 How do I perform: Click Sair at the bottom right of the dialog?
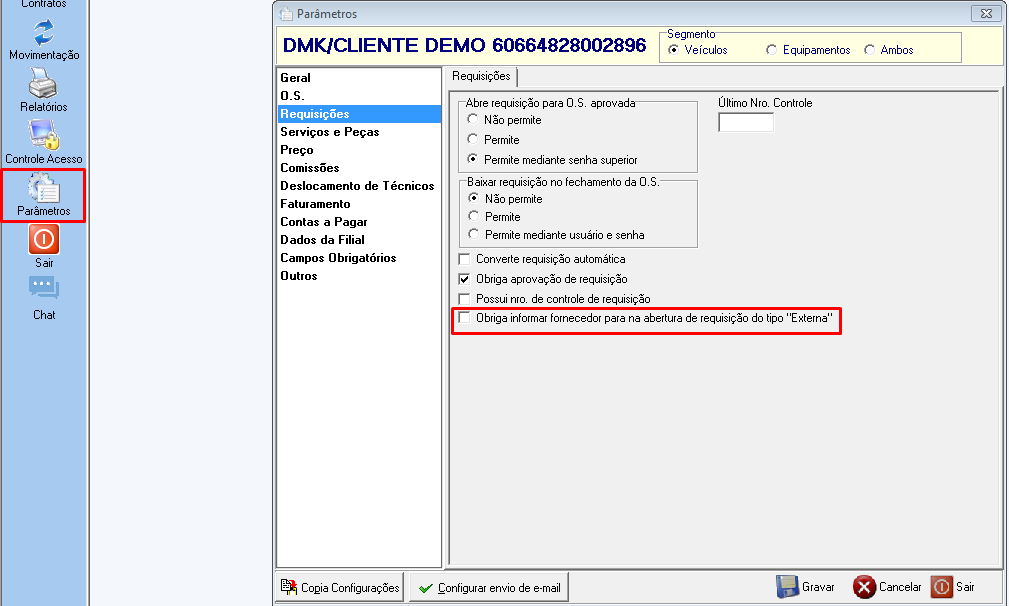click(x=953, y=587)
